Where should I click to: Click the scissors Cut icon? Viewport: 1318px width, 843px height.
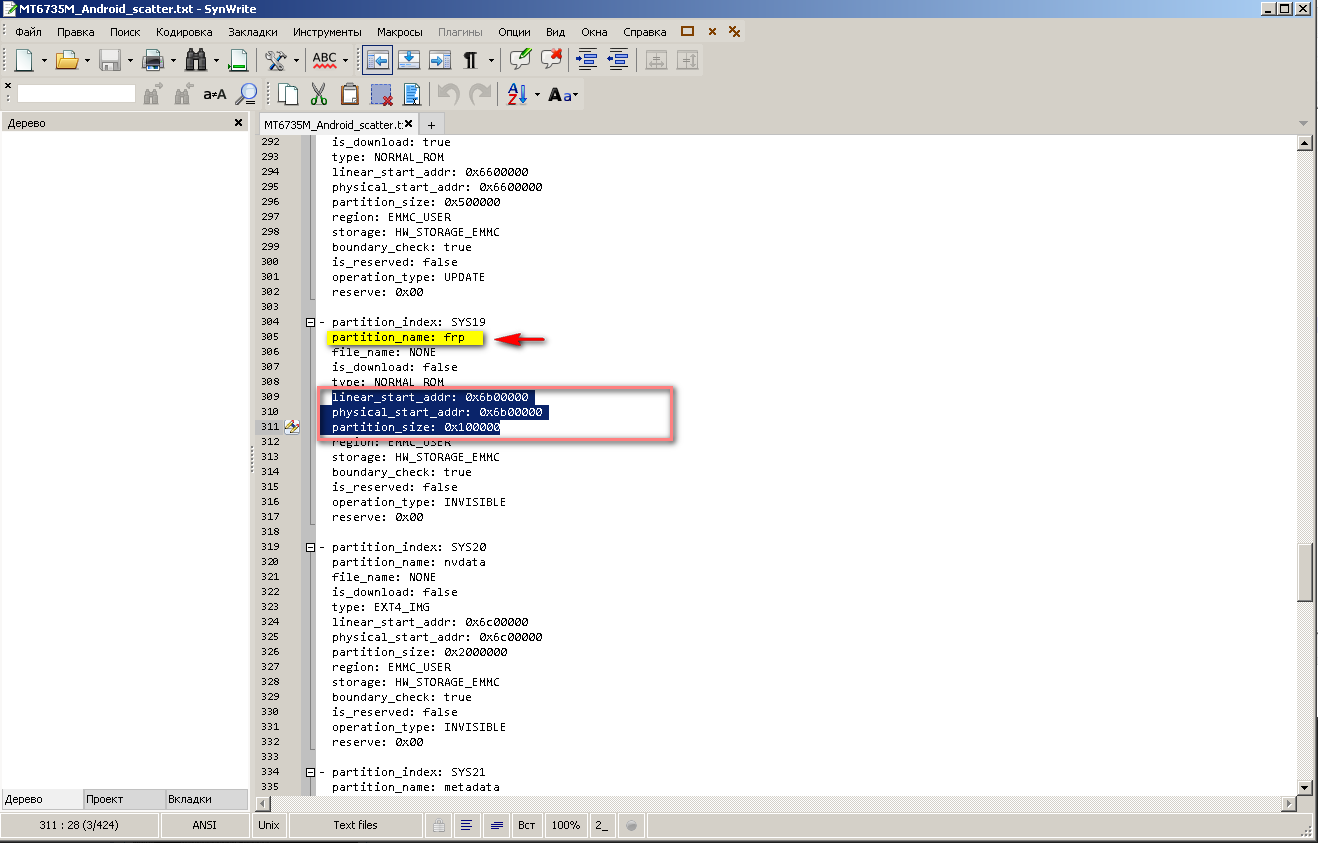tap(319, 94)
